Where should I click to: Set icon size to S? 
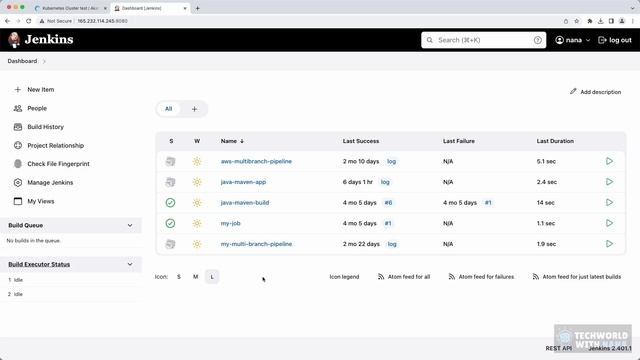click(179, 277)
